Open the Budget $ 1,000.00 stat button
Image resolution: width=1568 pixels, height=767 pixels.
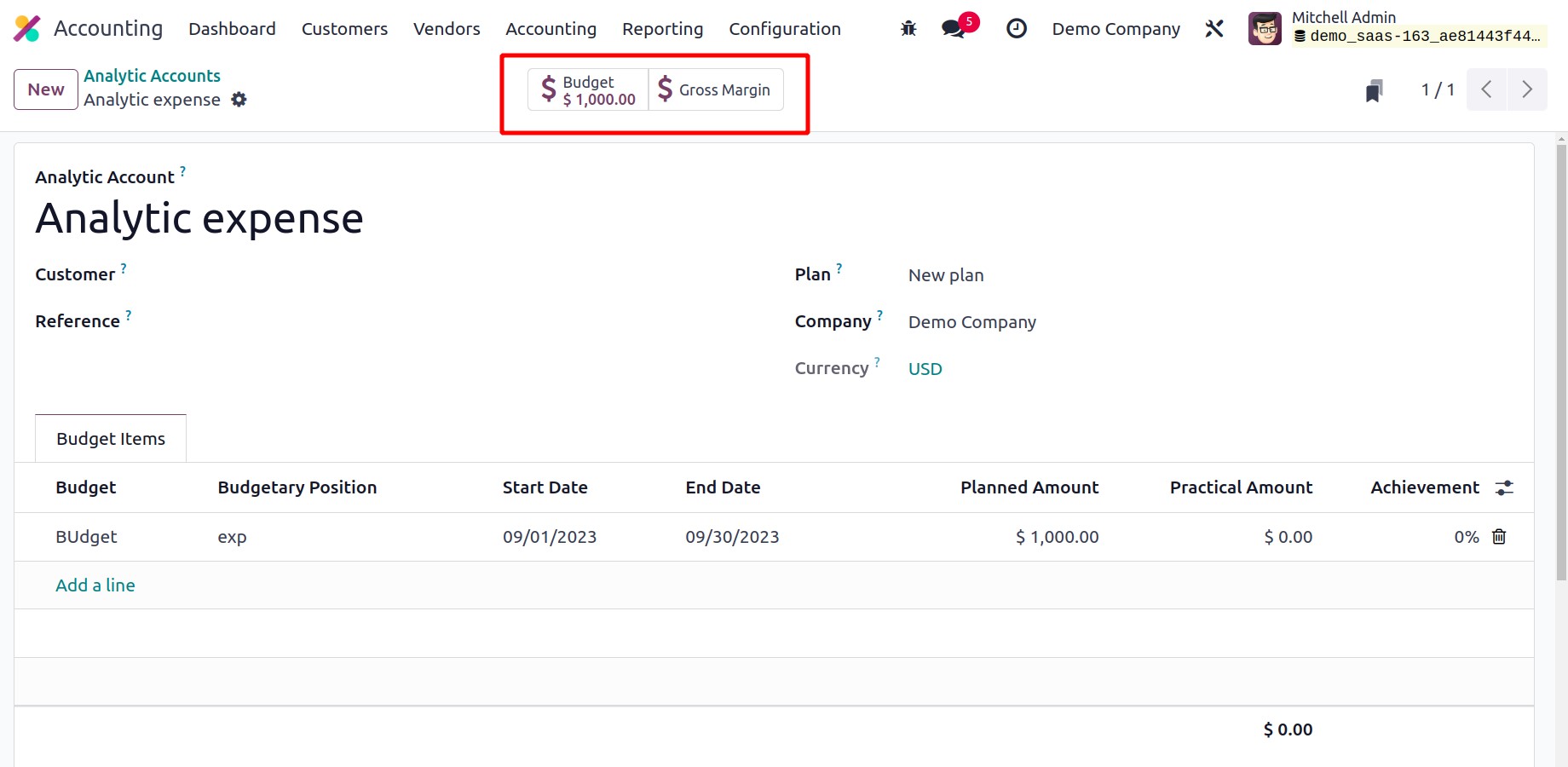point(589,90)
